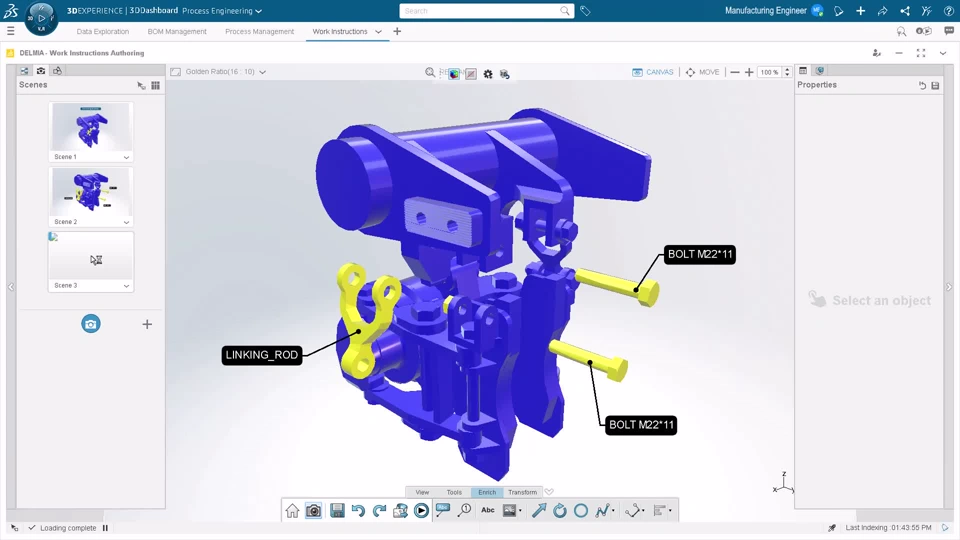Open the Scene 3 dropdown chevron
The width and height of the screenshot is (960, 540).
[126, 286]
